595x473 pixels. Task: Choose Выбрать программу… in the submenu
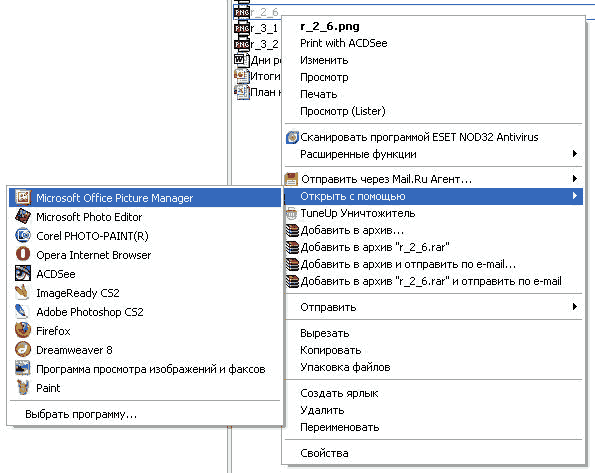(x=81, y=414)
